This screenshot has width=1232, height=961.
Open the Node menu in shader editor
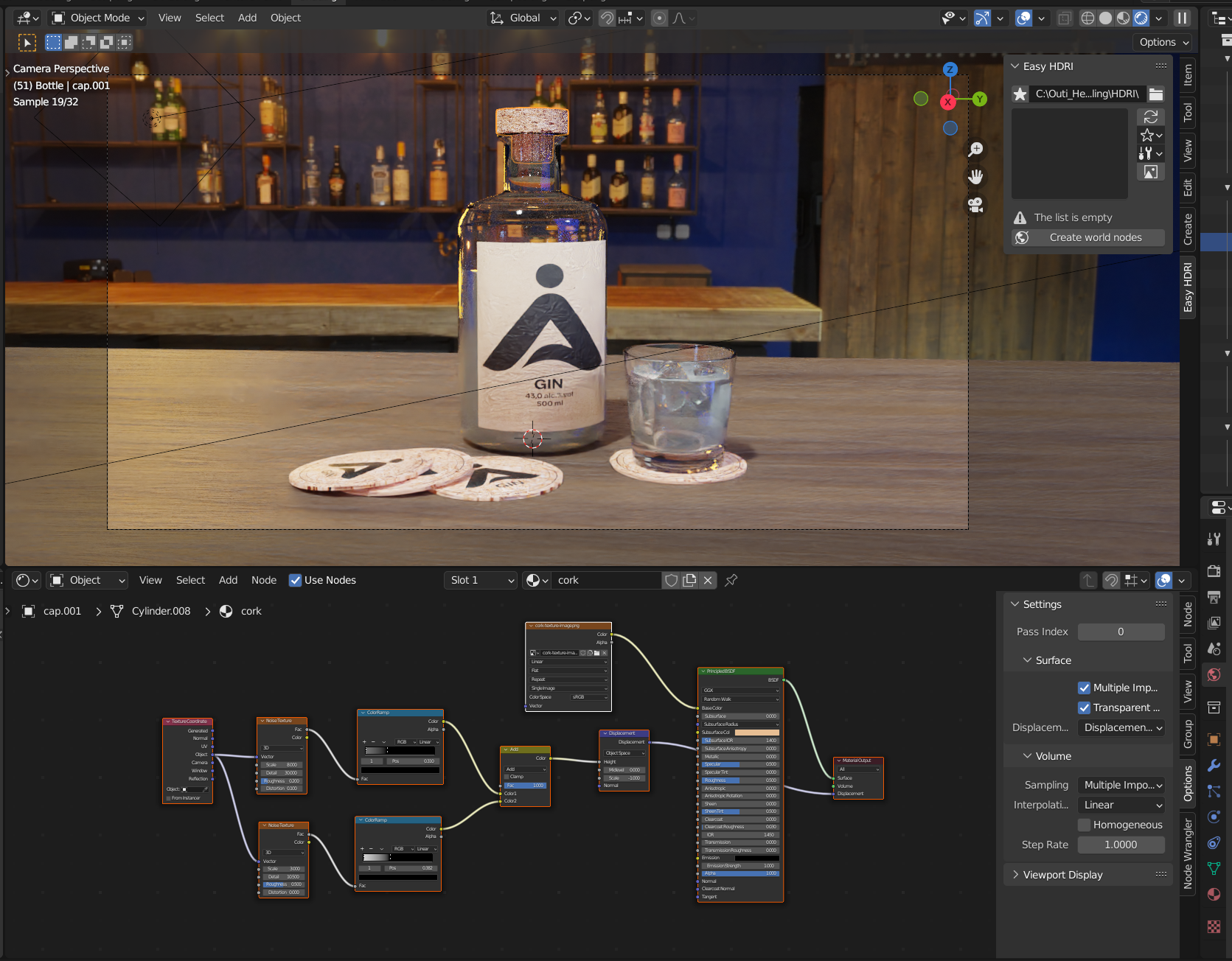coord(263,581)
